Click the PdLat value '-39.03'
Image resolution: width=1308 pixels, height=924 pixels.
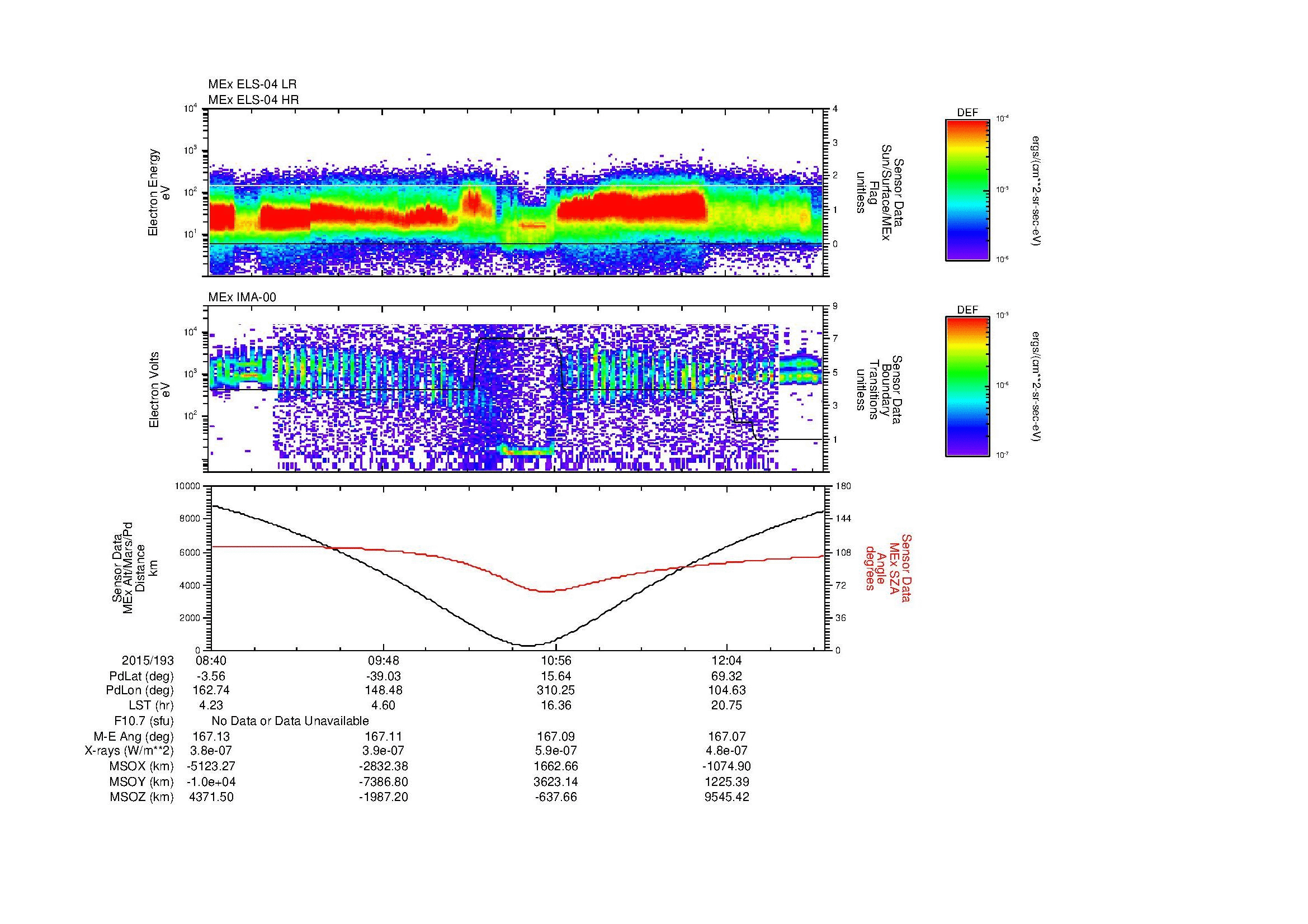(384, 676)
